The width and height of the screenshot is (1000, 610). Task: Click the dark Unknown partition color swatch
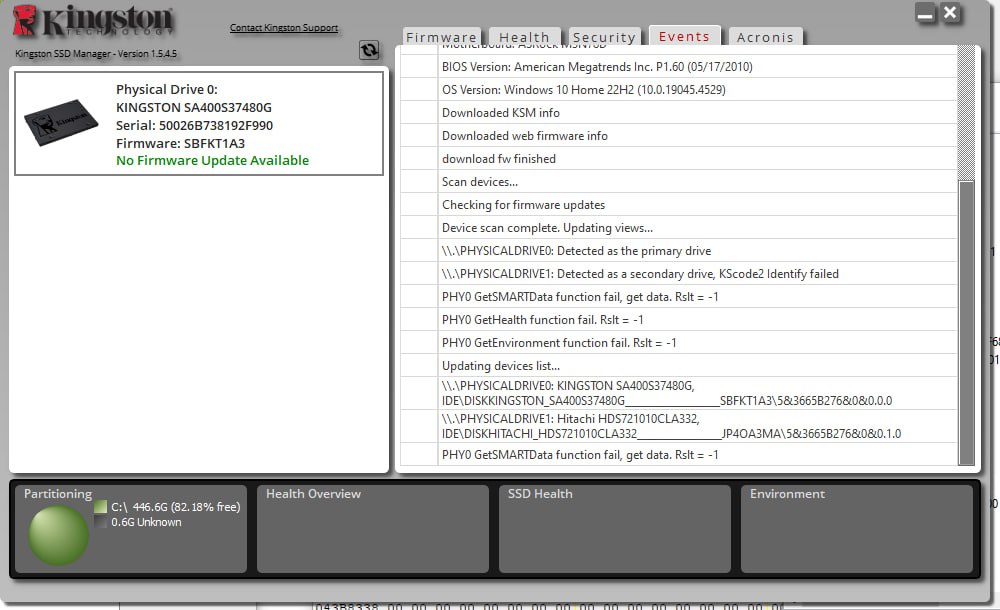pos(100,522)
